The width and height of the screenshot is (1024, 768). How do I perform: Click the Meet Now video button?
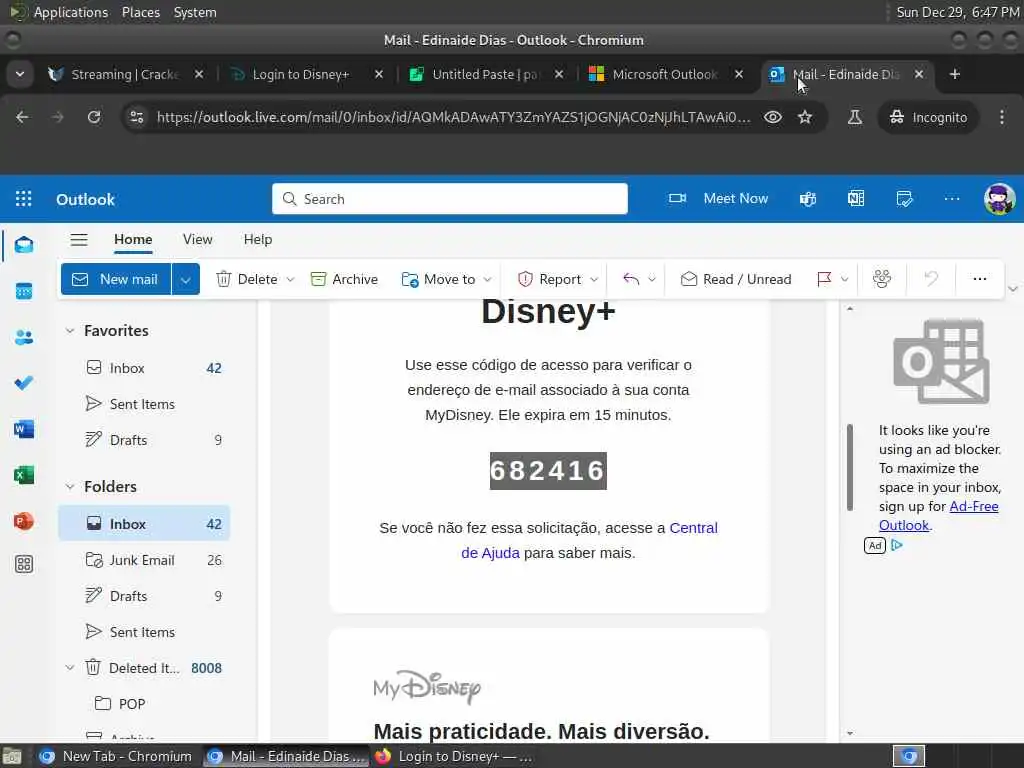pos(718,199)
